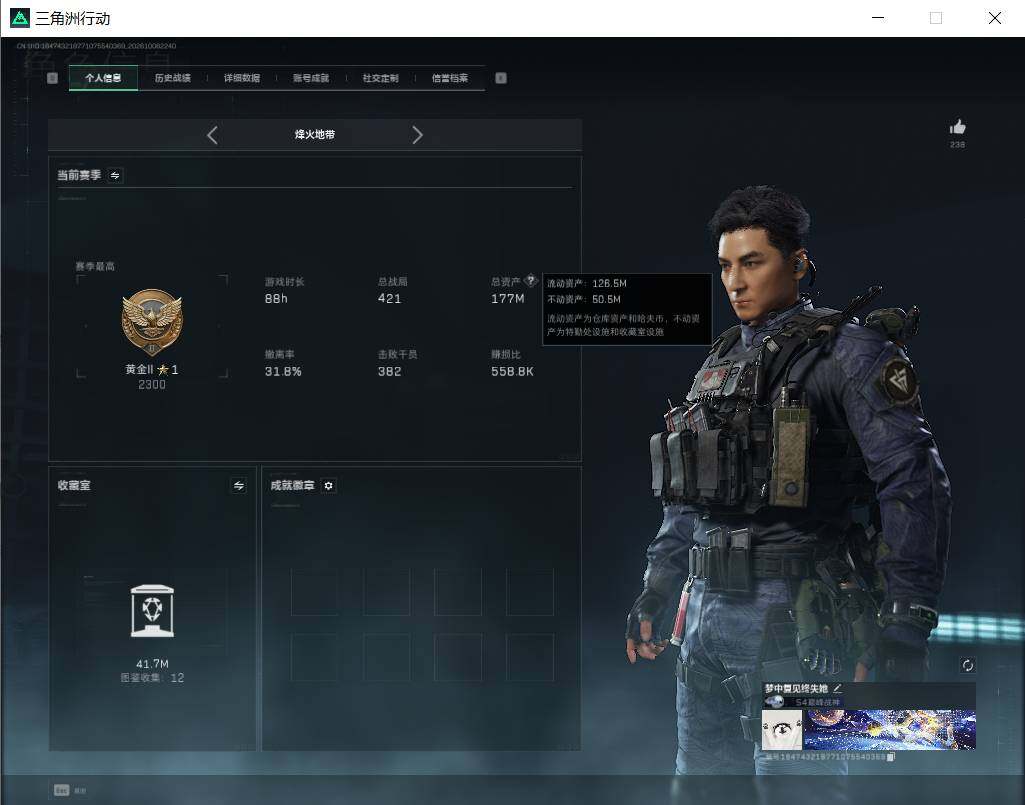Click the question mark icon next to 总资产

(531, 281)
